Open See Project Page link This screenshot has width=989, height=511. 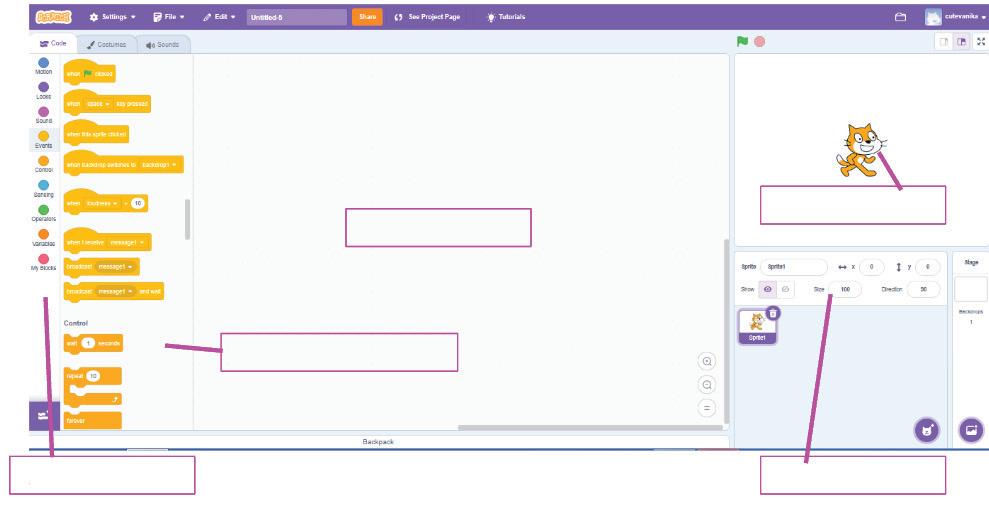[x=427, y=17]
